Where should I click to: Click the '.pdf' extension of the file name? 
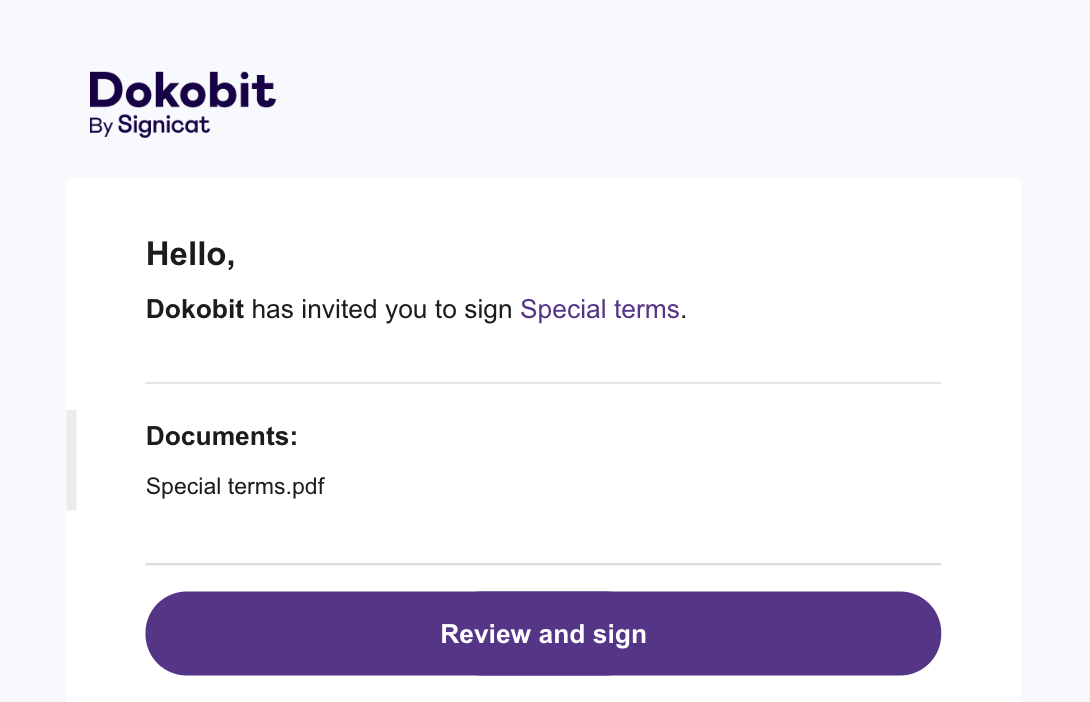tap(304, 486)
